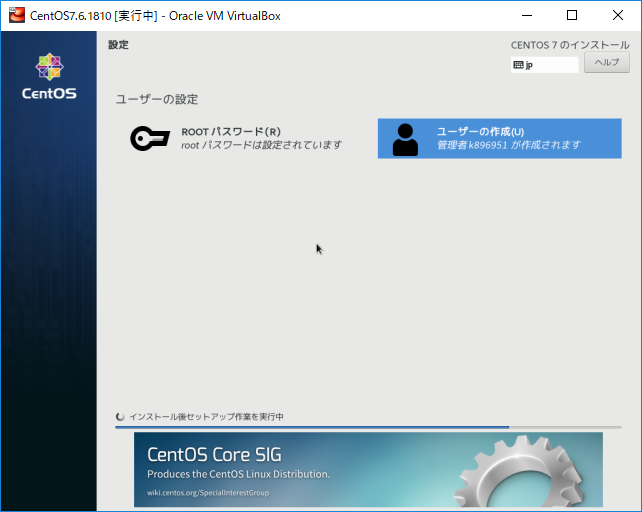This screenshot has height=512, width=642.
Task: Click the wiki.centos.org/SpecialInterestGroup link text
Action: tap(208, 493)
